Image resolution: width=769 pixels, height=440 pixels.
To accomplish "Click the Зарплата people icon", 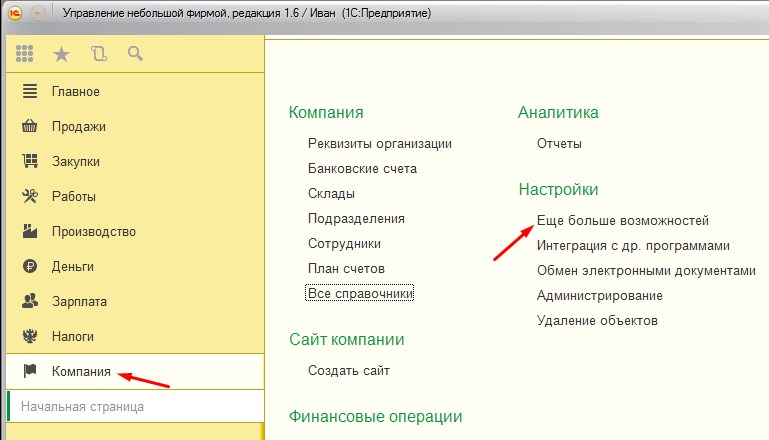I will (x=30, y=301).
